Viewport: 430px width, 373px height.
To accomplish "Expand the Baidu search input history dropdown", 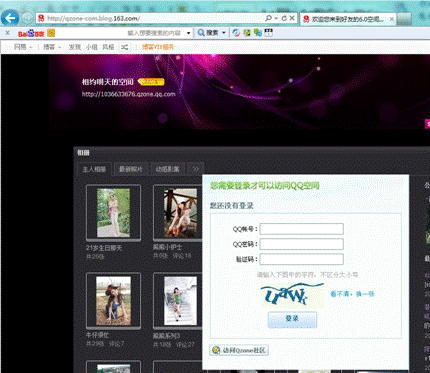I will pyautogui.click(x=189, y=33).
